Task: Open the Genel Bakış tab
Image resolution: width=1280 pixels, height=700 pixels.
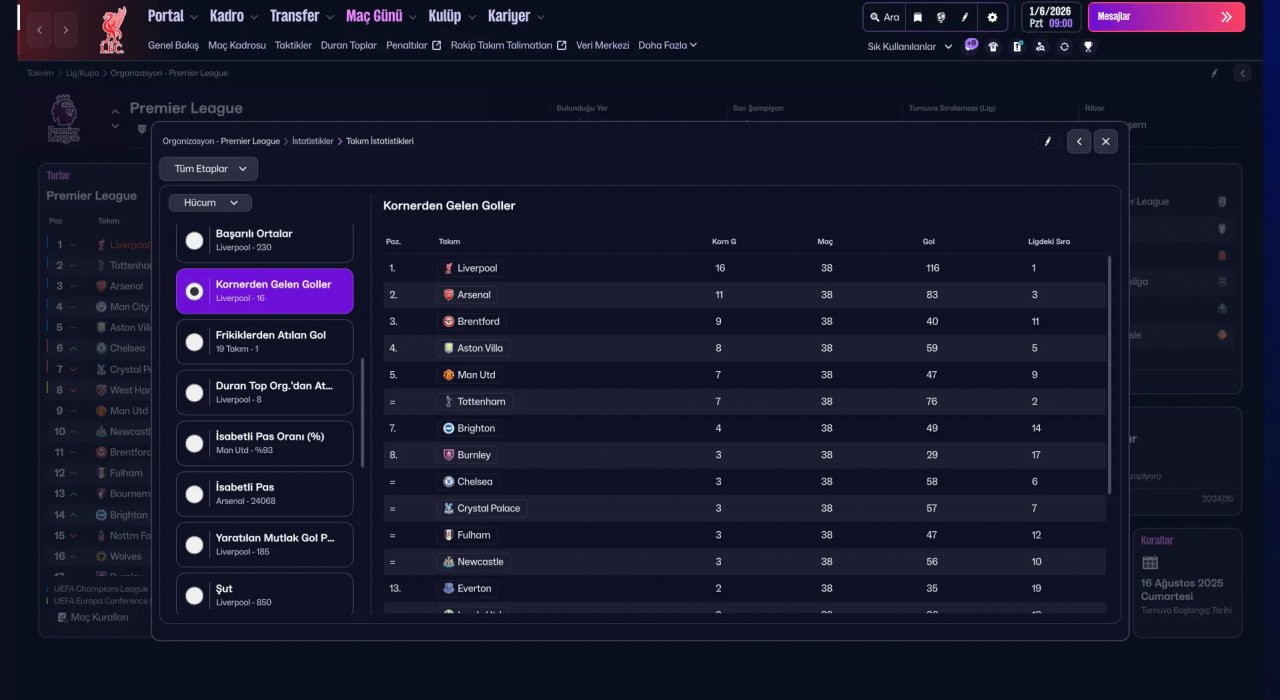Action: (x=173, y=45)
